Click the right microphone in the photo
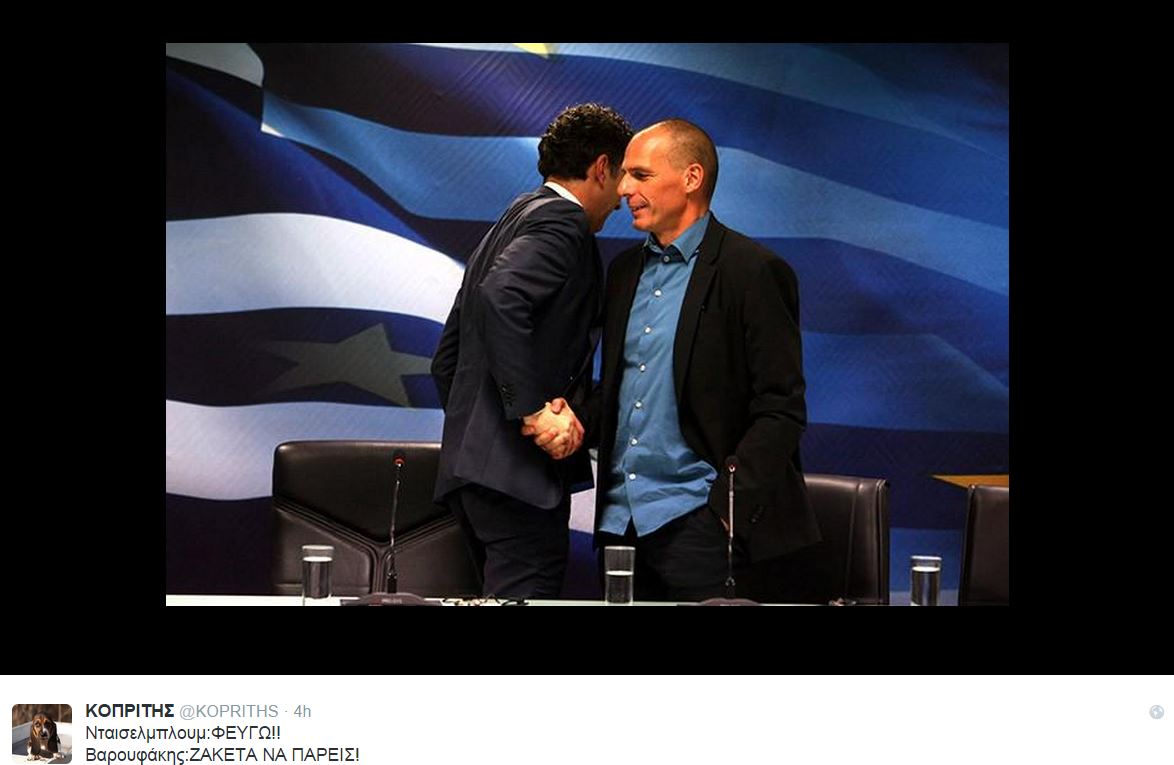 click(x=731, y=527)
